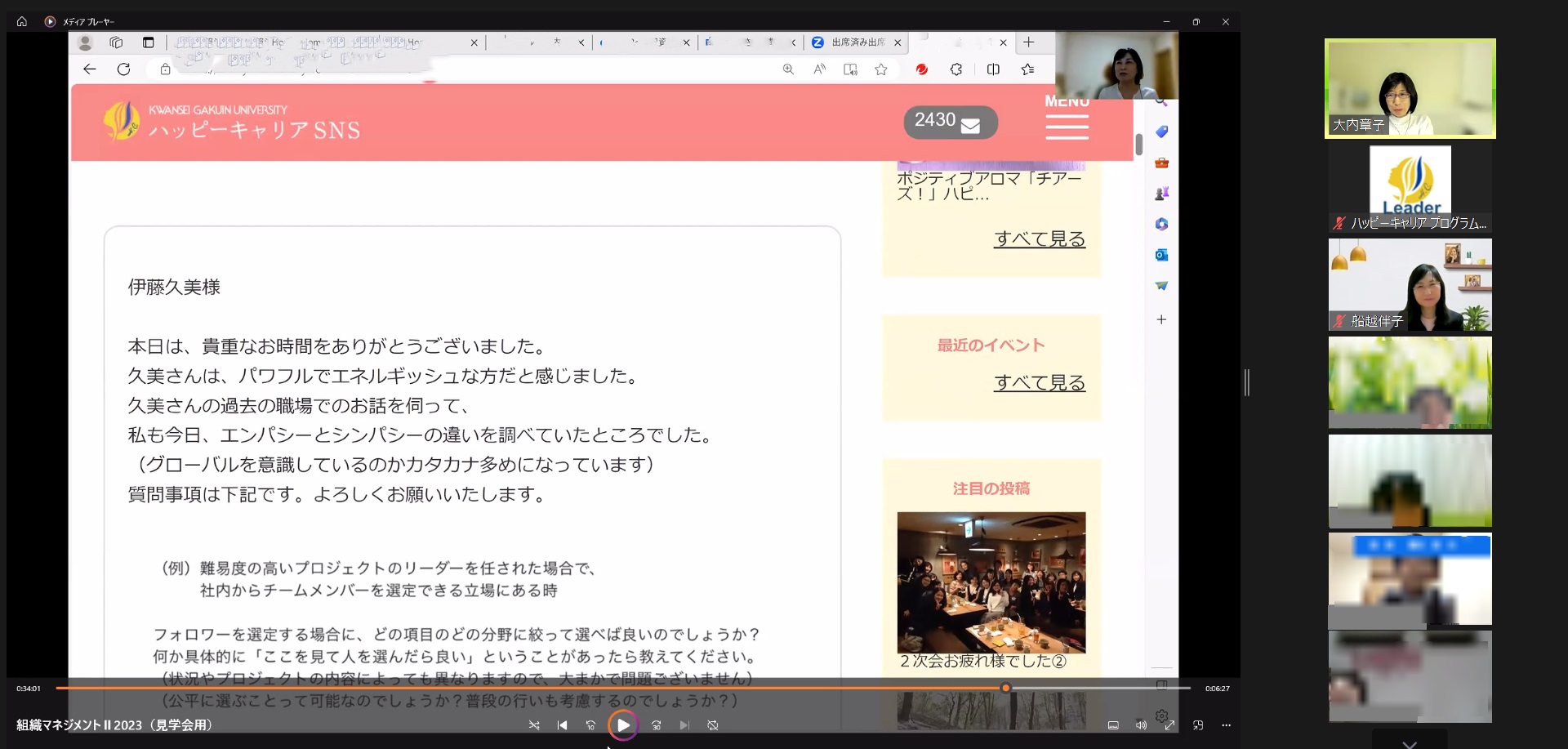
Task: Mute audio with the volume speaker icon
Action: 1141,725
